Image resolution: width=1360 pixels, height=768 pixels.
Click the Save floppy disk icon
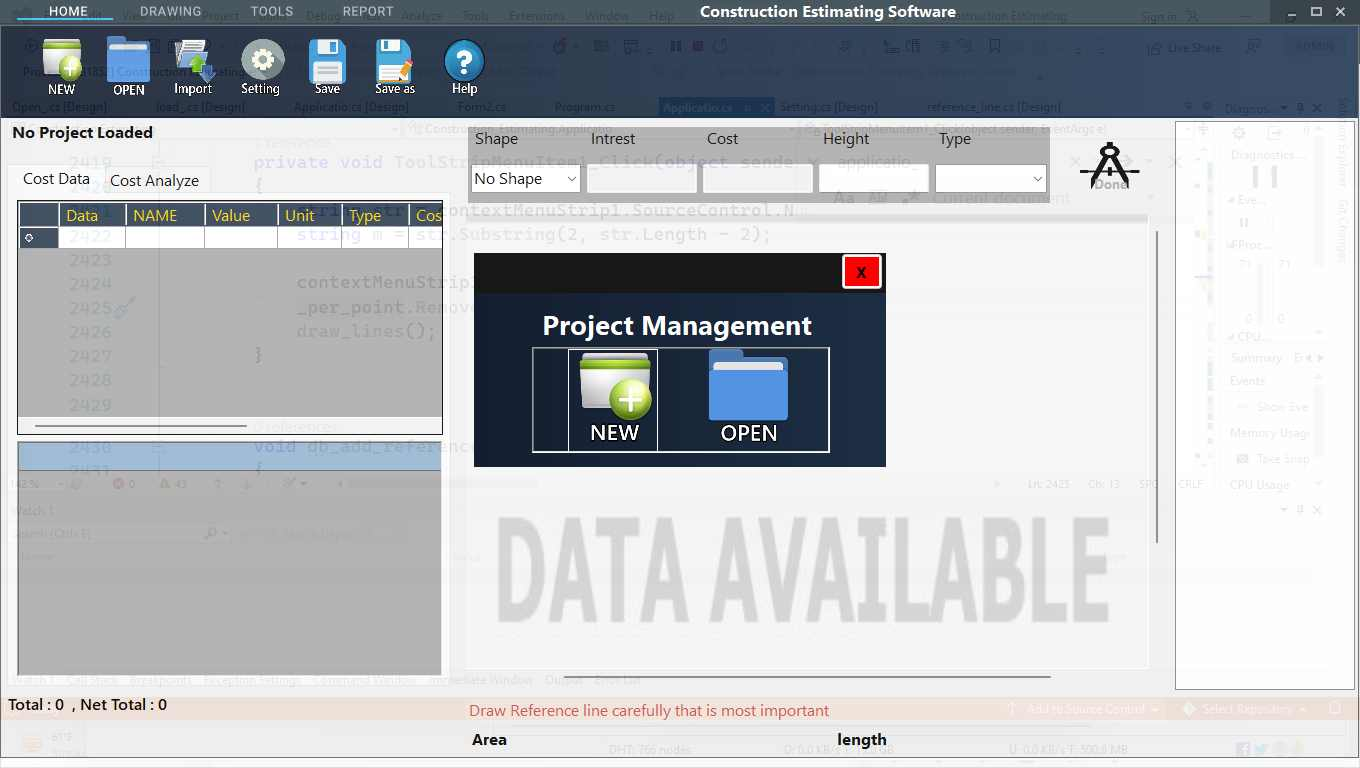click(x=327, y=67)
